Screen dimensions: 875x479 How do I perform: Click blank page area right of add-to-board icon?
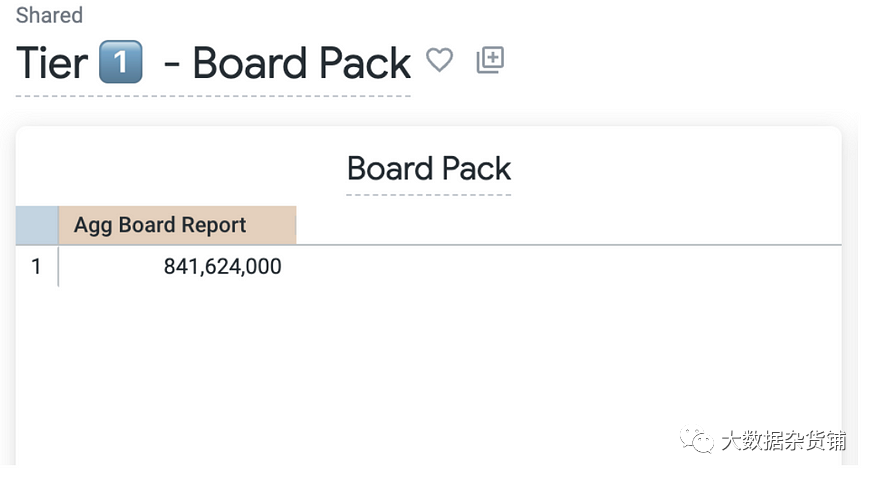point(680,60)
